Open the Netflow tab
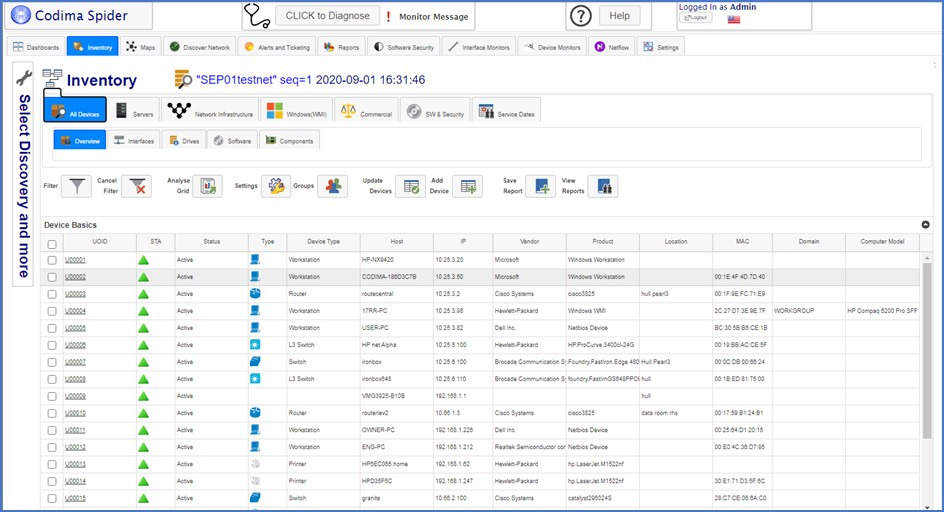The image size is (944, 512). [x=612, y=47]
